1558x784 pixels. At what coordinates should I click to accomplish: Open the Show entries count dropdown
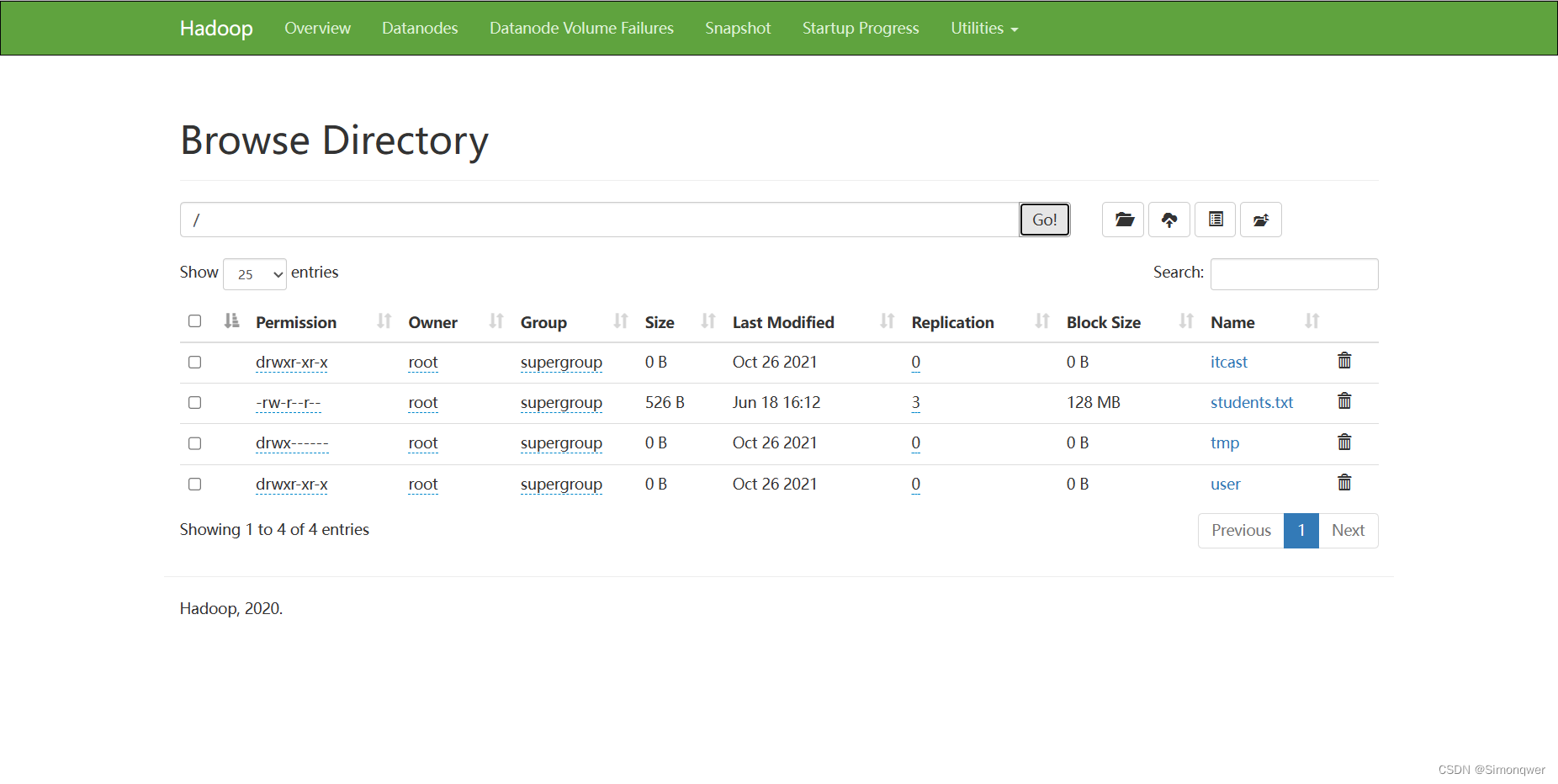(255, 274)
